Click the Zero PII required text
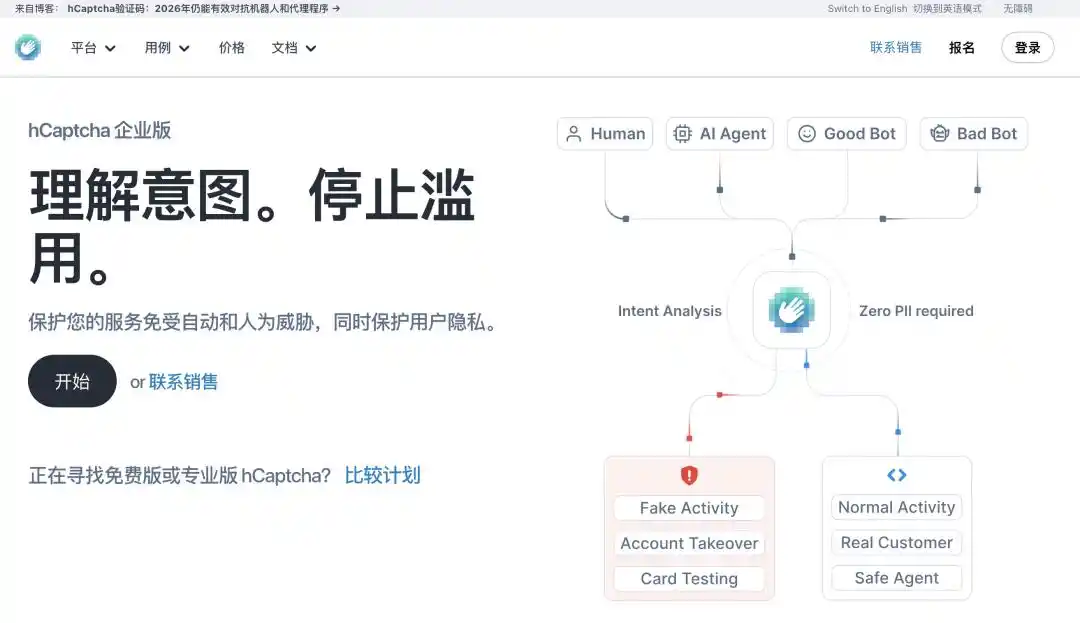 coord(916,310)
